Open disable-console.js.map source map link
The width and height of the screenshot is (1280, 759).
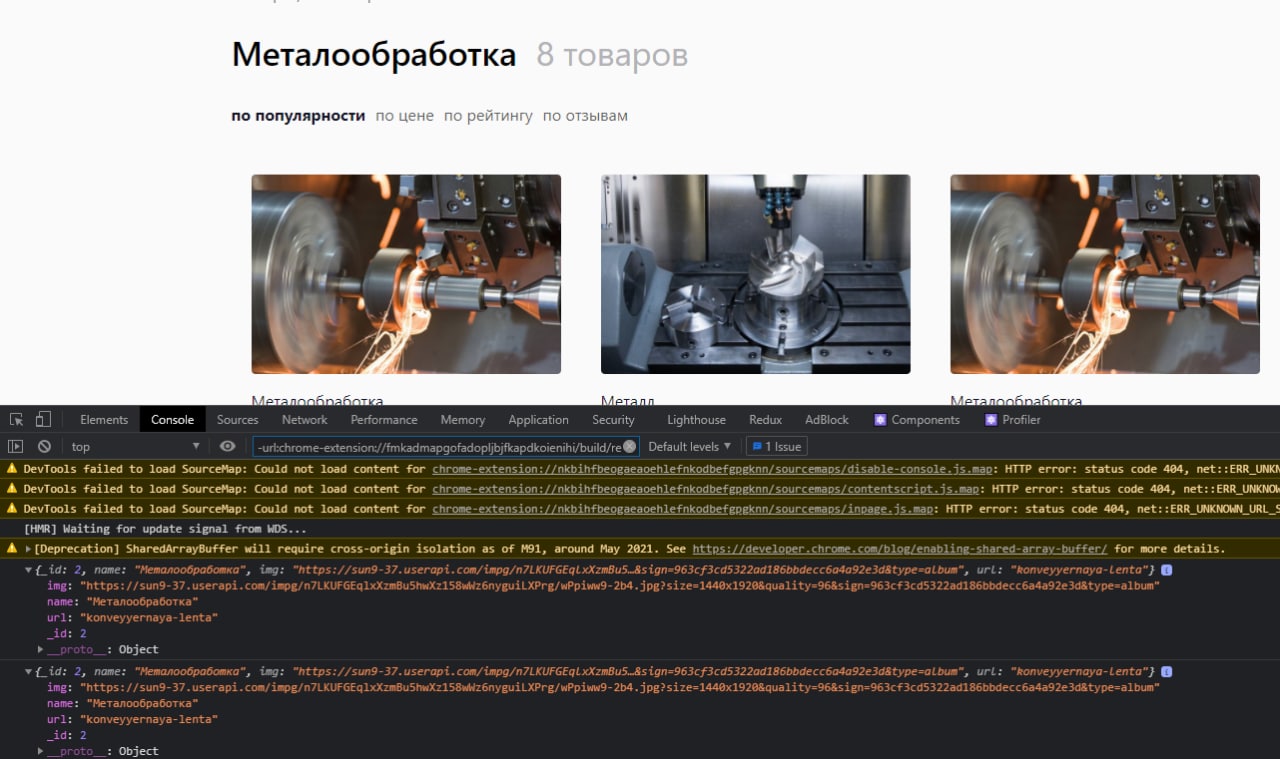click(714, 469)
